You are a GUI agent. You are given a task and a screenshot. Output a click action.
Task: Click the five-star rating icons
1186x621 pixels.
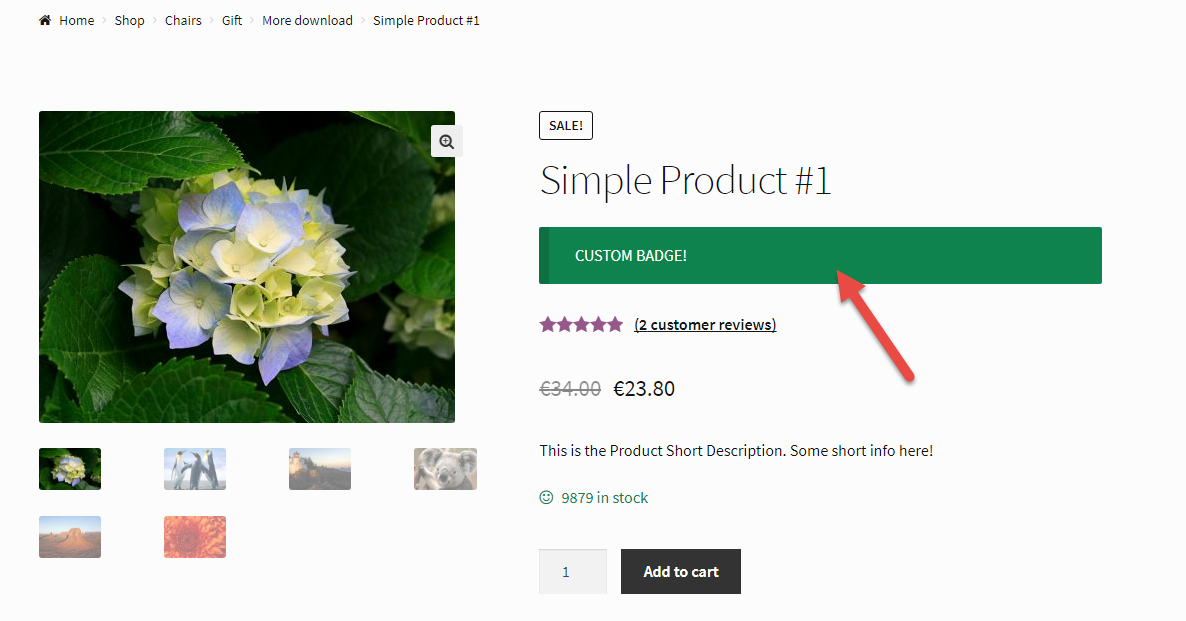click(581, 324)
